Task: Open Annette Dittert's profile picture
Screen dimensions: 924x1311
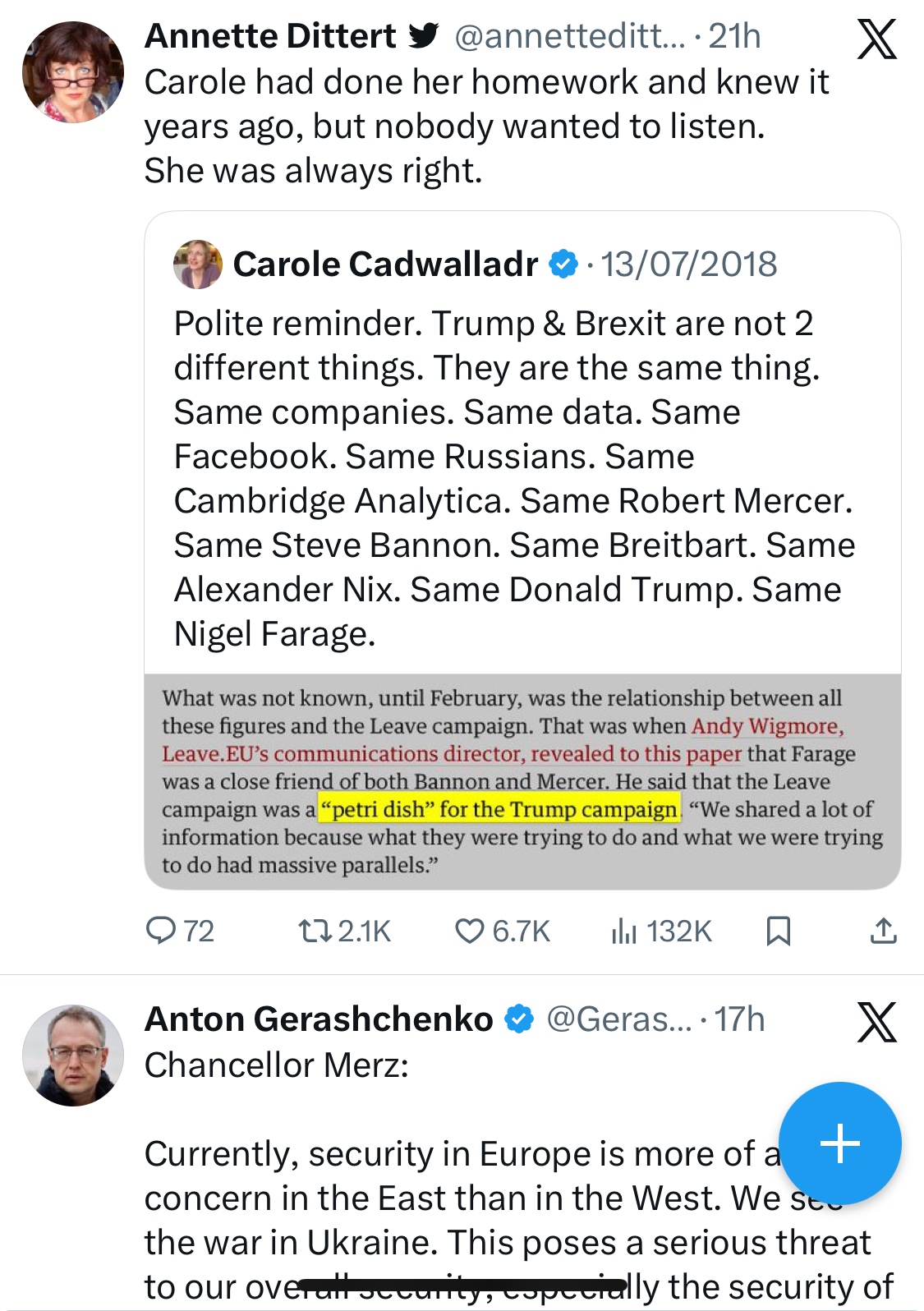Action: pos(73,72)
